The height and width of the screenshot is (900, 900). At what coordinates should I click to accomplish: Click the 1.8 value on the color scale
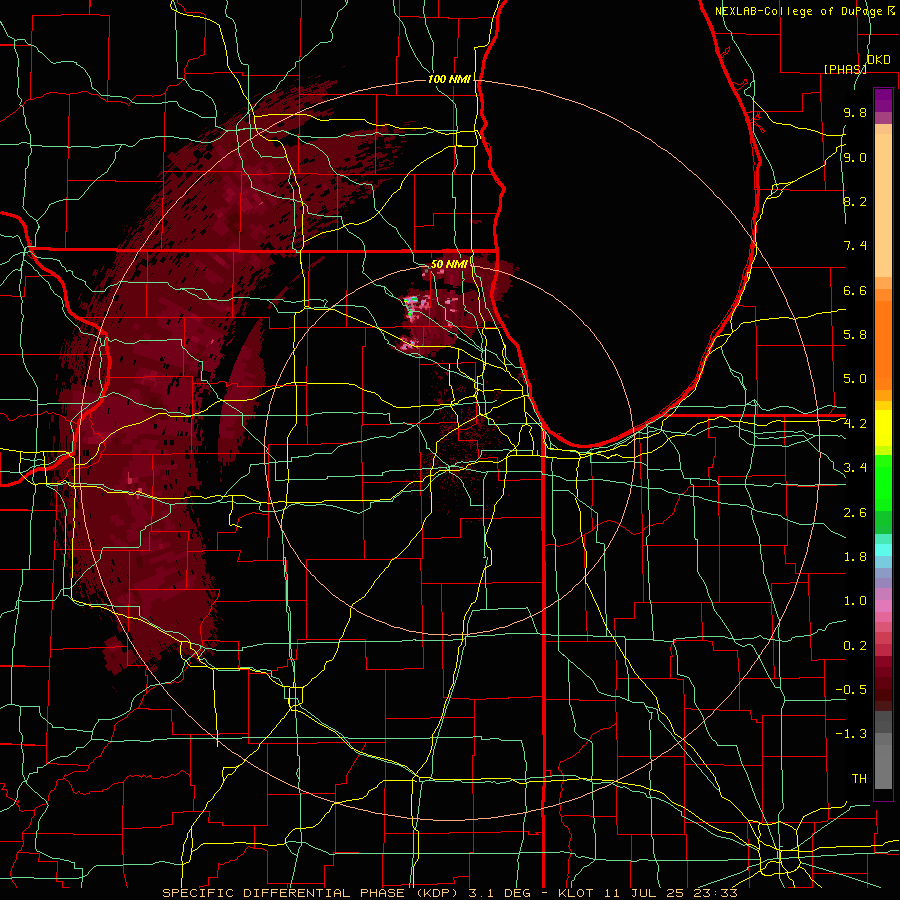click(x=855, y=557)
